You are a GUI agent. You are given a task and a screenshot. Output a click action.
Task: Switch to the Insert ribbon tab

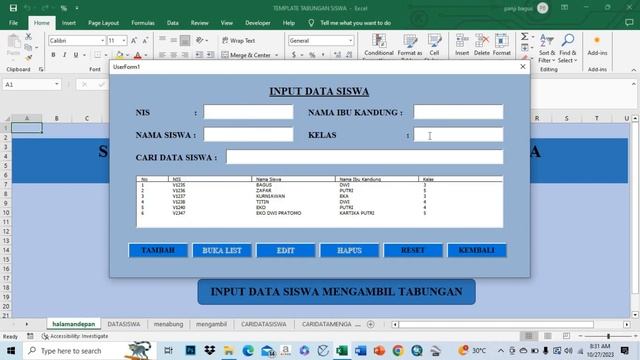(x=69, y=23)
